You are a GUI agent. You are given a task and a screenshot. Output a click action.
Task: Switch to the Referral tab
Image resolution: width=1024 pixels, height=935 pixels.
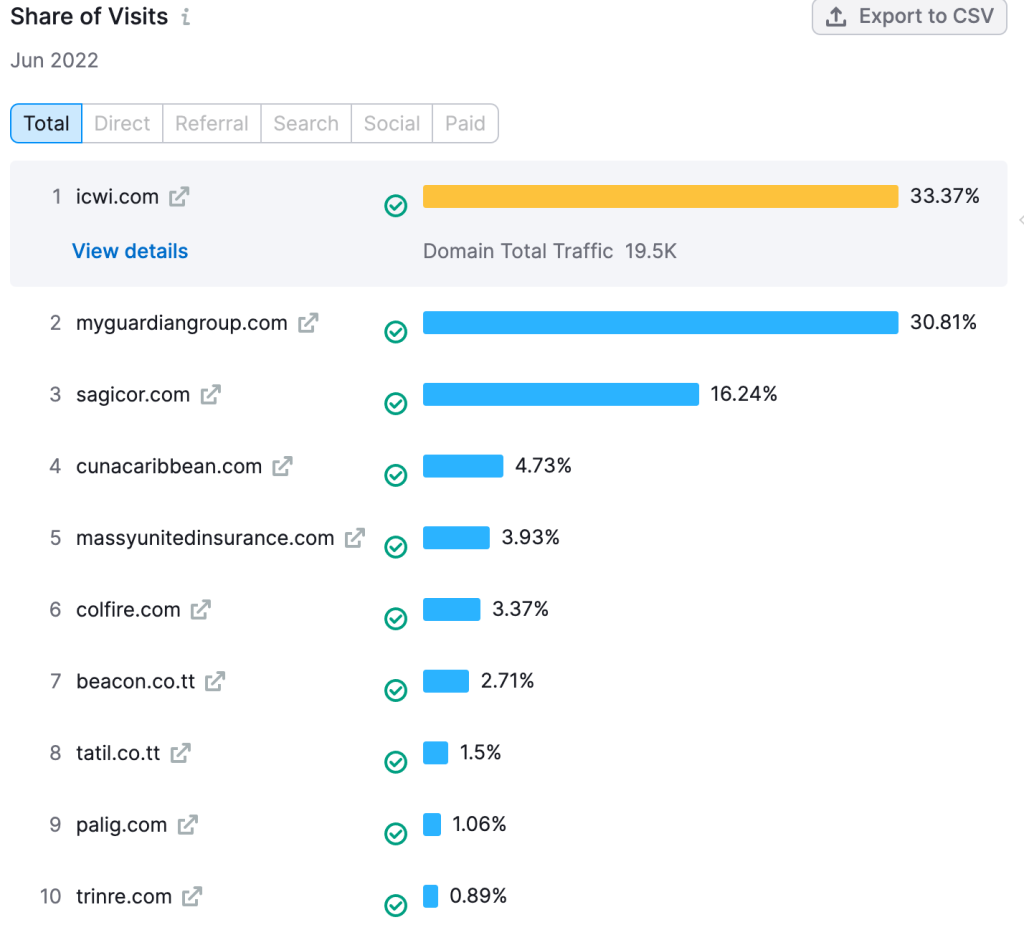click(212, 123)
